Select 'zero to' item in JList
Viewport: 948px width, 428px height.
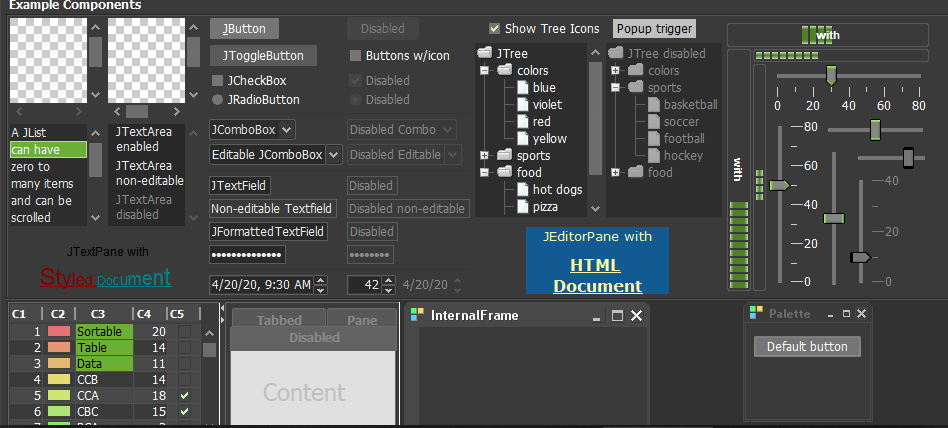click(48, 166)
